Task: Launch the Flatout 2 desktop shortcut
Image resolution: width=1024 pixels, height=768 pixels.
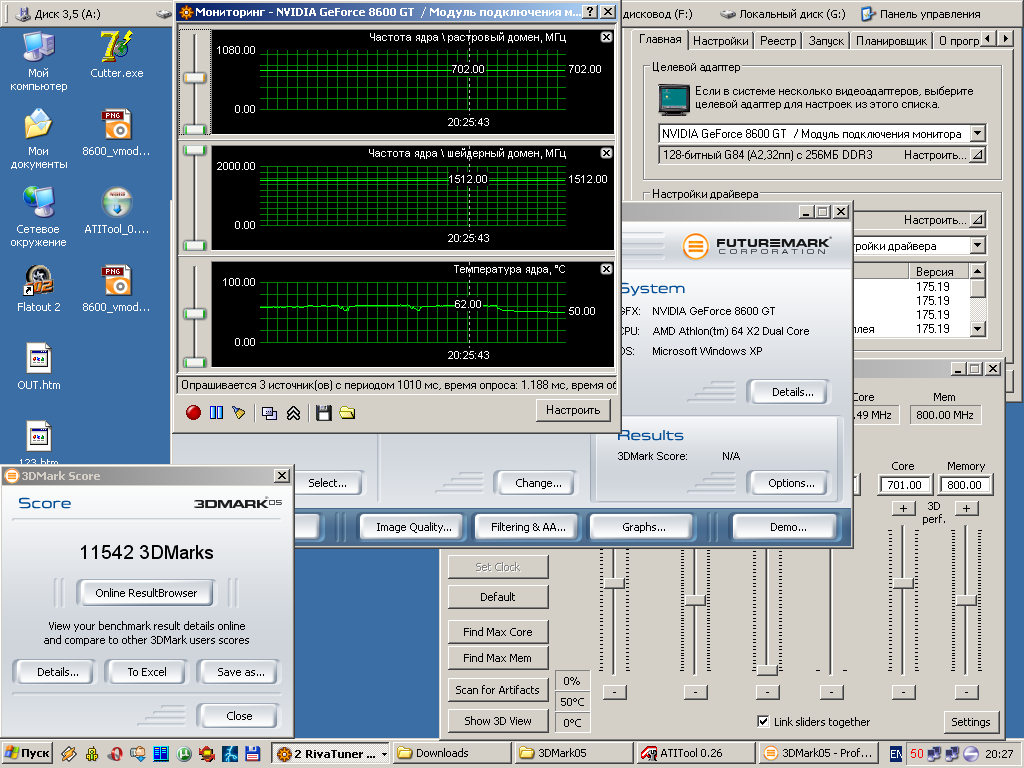Action: tap(39, 289)
